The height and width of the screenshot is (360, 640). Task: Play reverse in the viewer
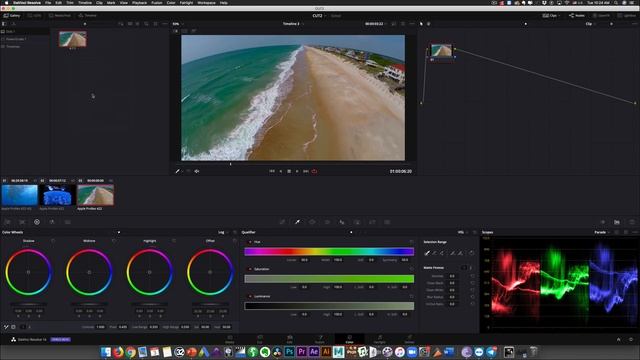281,171
